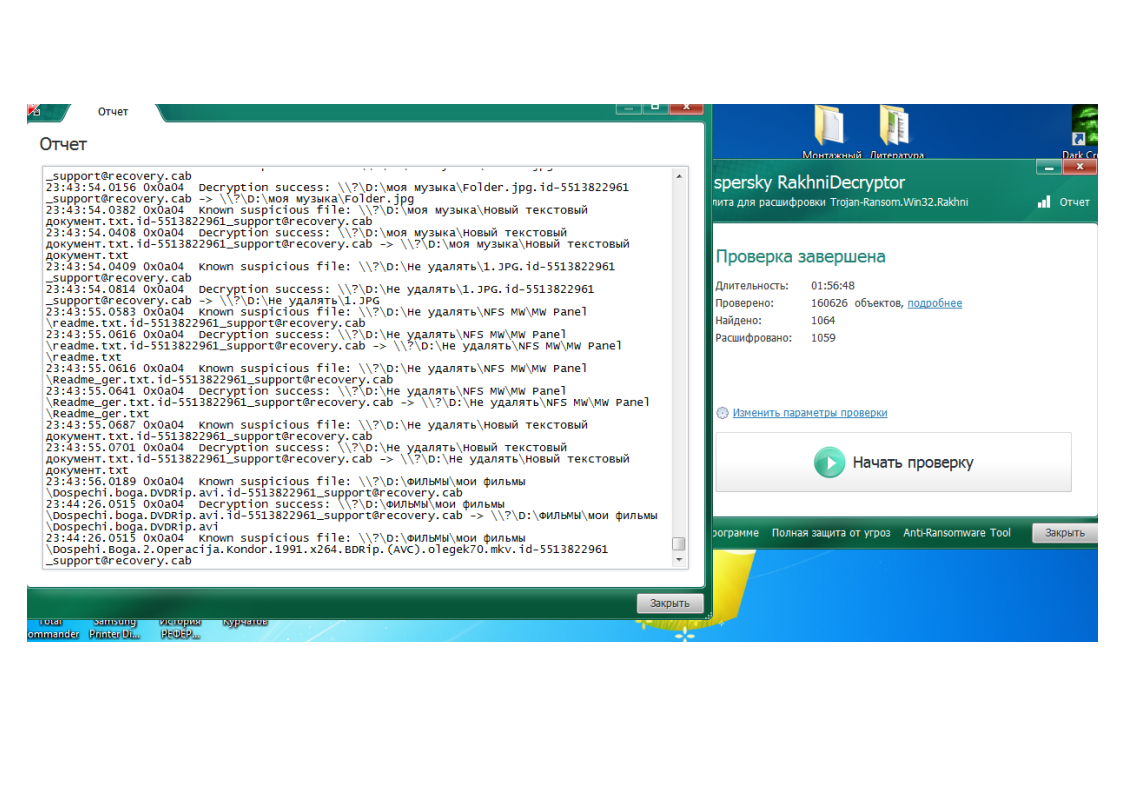This screenshot has width=1122, height=793.
Task: Click Закрыть button in RakhniDecryptor window
Action: click(x=1064, y=532)
